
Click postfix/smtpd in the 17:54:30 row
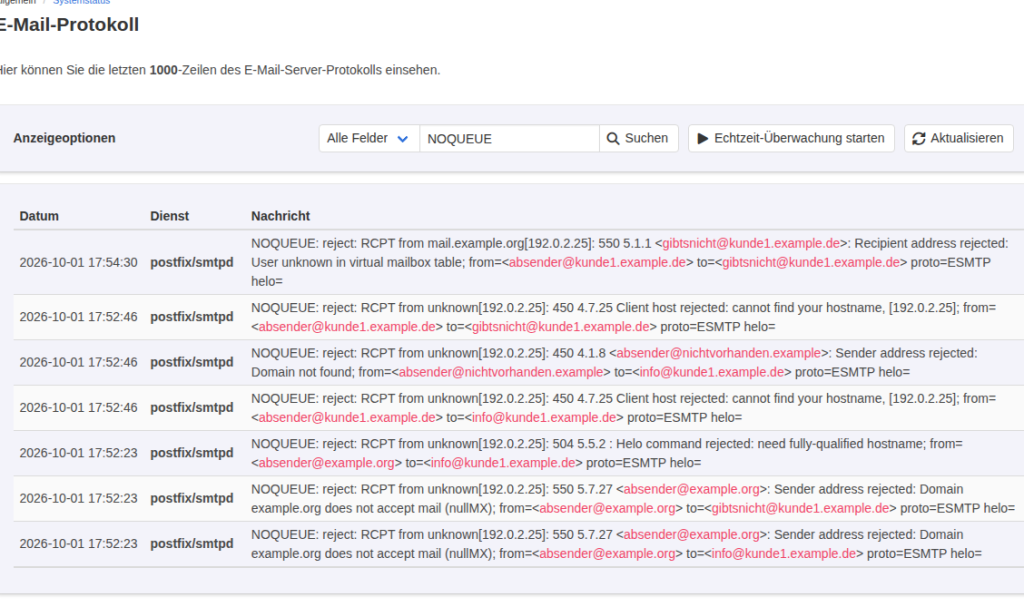191,263
